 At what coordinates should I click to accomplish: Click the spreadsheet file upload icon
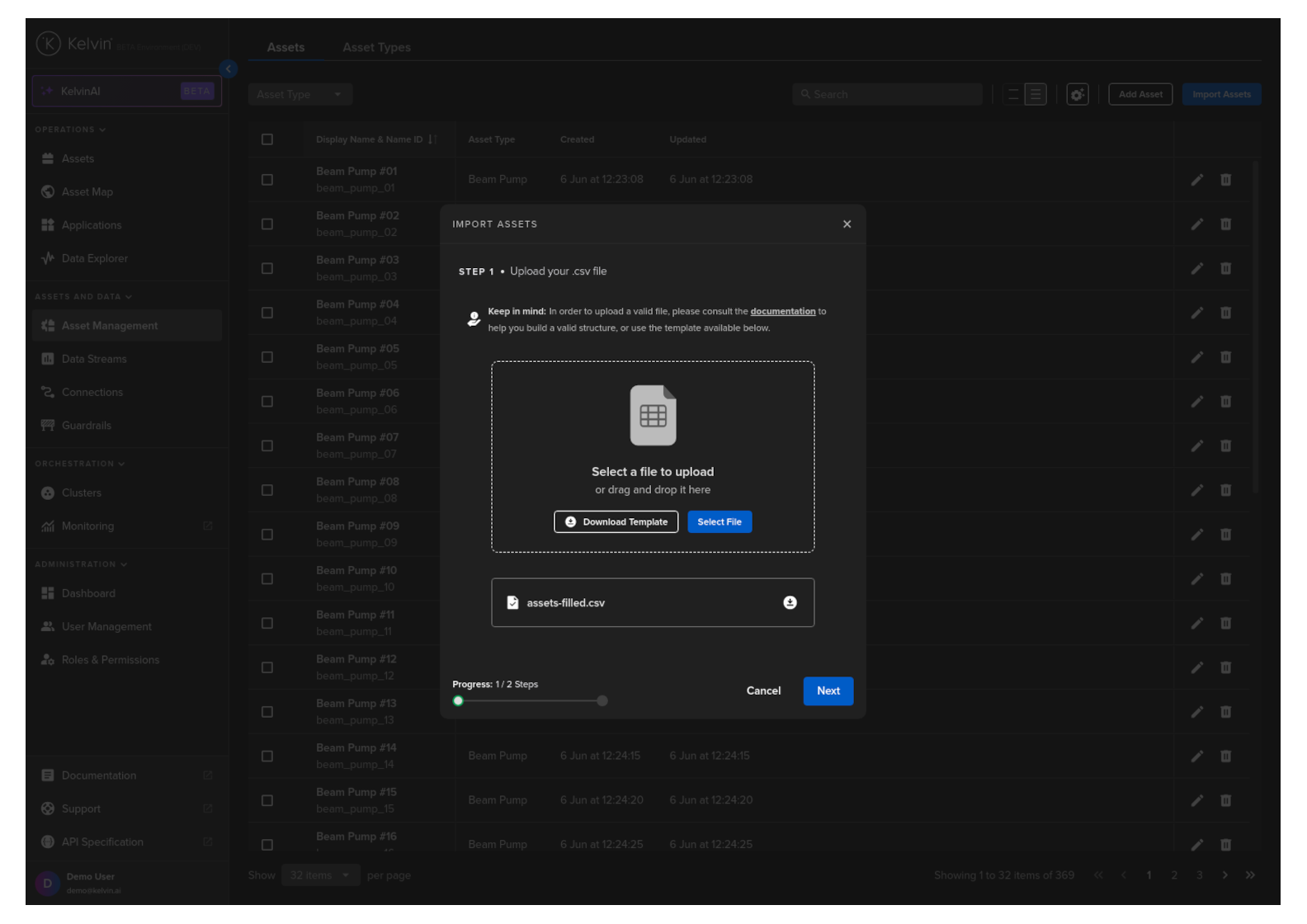click(653, 416)
